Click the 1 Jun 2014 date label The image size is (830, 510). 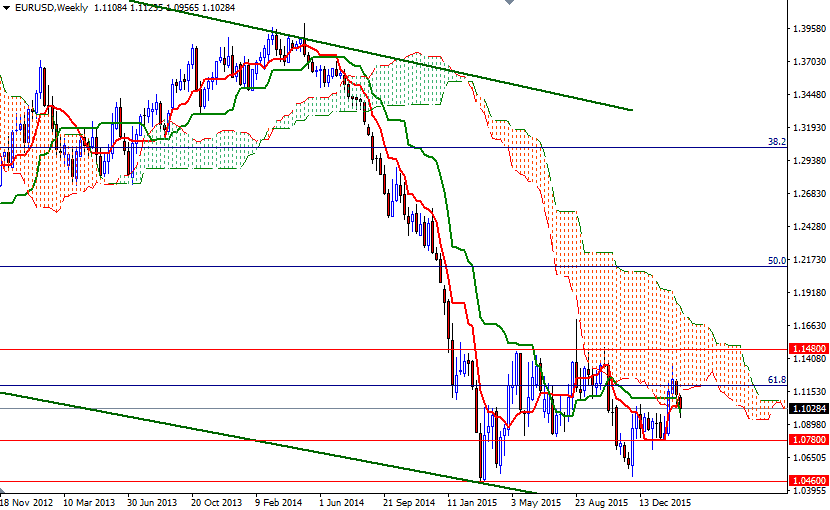(x=341, y=502)
